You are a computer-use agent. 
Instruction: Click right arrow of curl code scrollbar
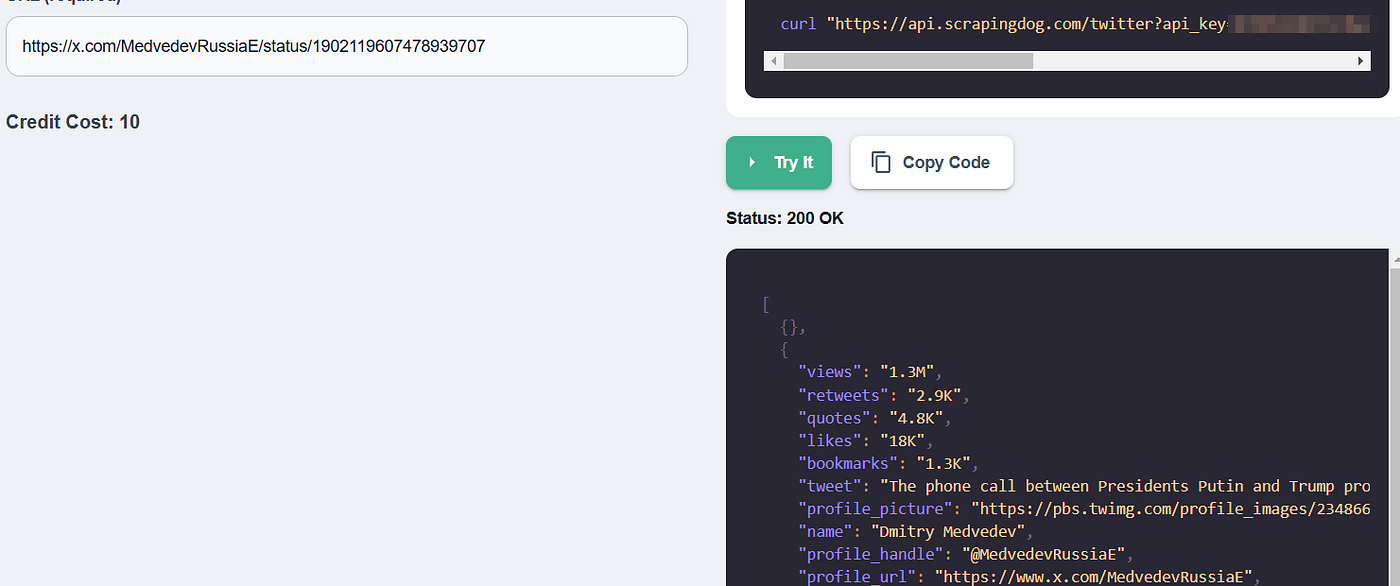(1361, 61)
